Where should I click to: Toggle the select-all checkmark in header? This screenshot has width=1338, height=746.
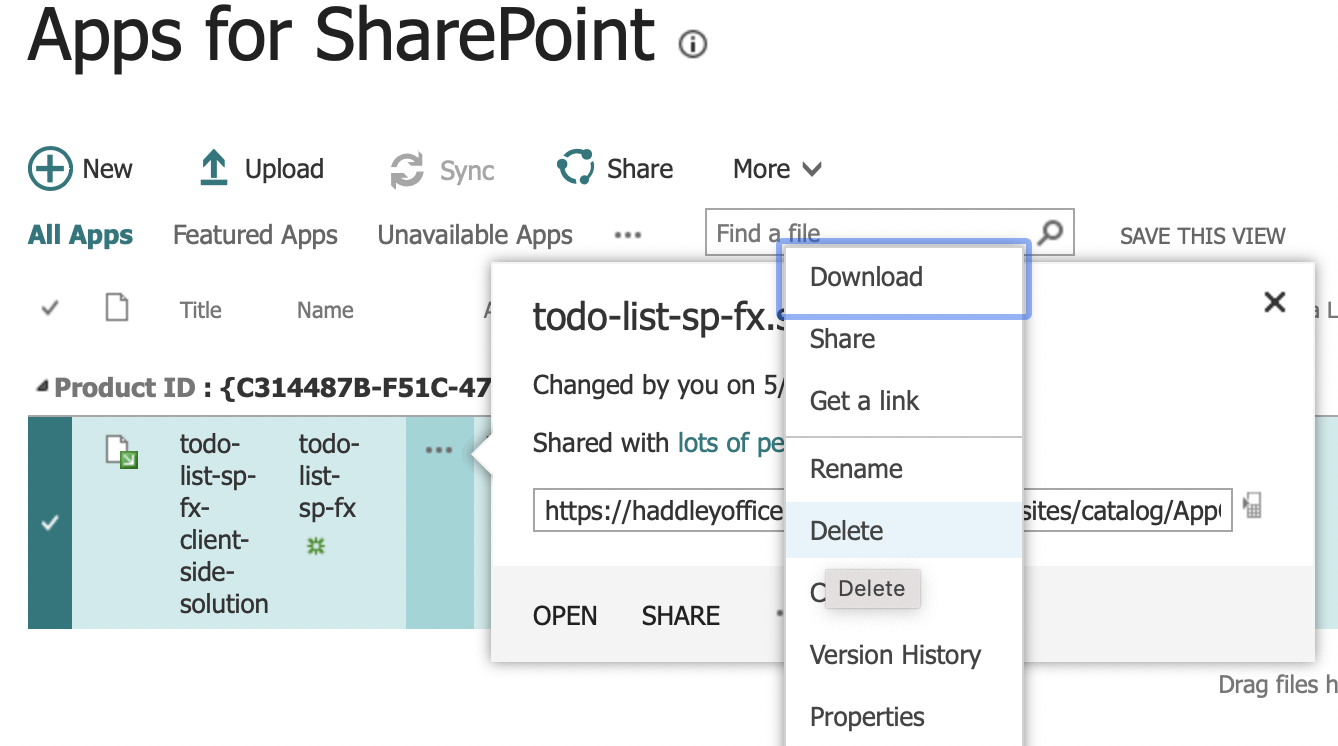point(50,310)
